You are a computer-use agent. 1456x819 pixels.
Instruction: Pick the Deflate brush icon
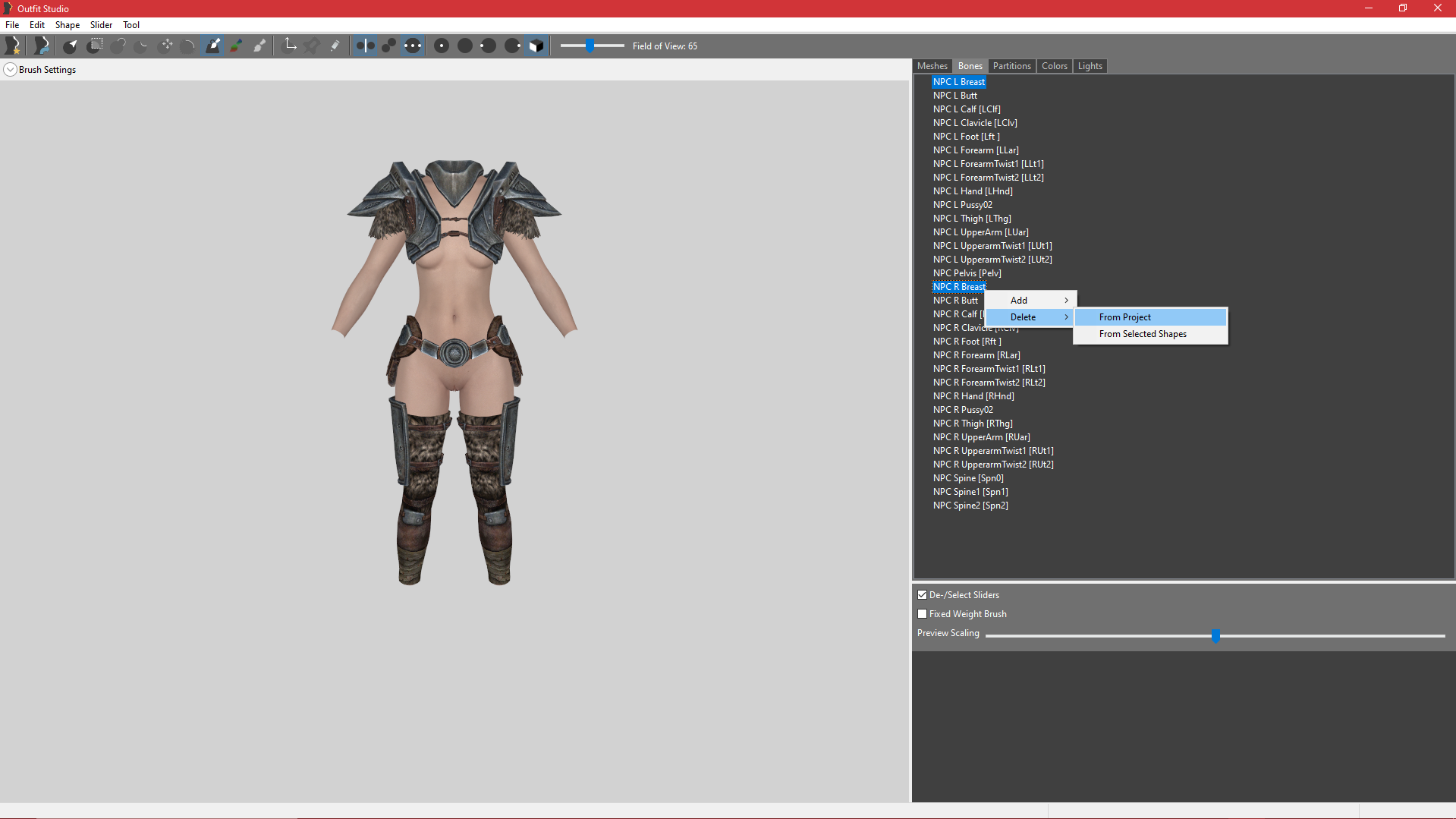[142, 46]
